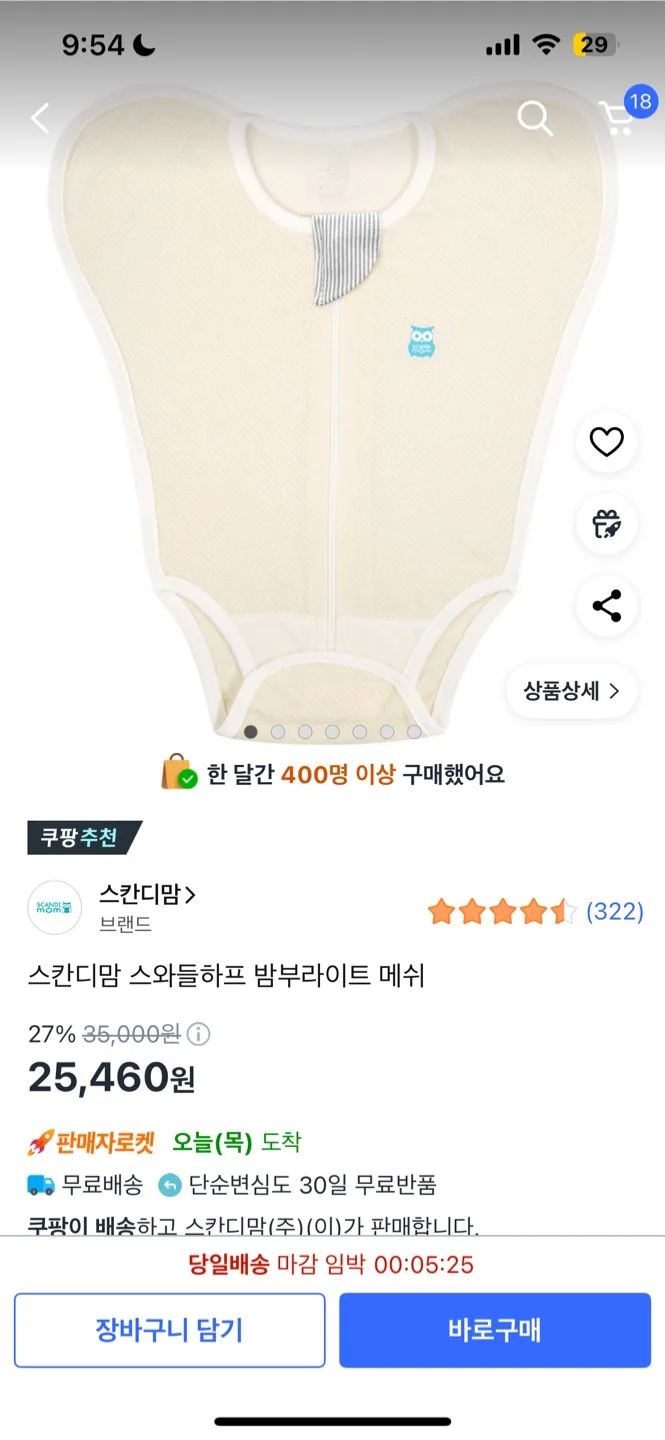Tap the share icon button
Screen dimensions: 665x1440
tap(606, 606)
